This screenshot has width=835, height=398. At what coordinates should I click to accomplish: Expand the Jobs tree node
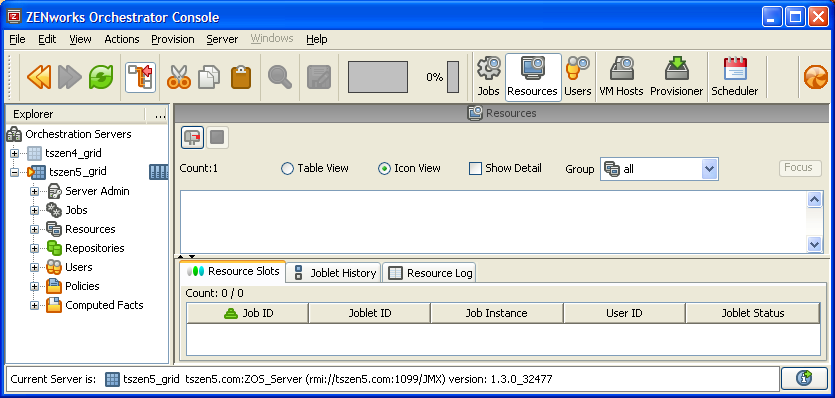click(x=35, y=210)
